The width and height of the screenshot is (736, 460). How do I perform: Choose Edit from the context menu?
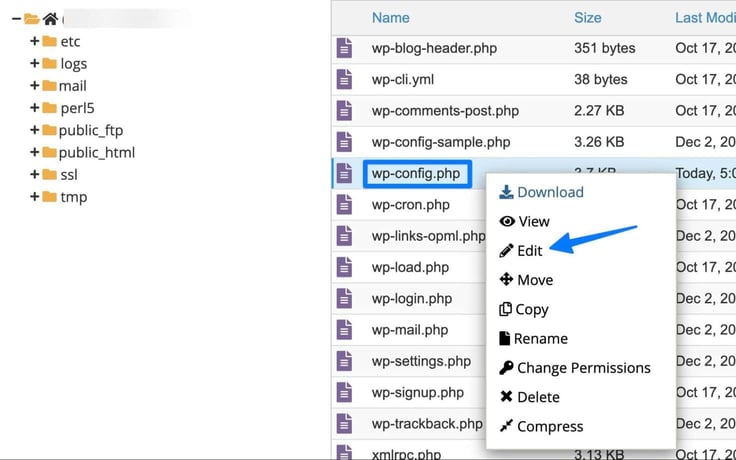[x=521, y=251]
